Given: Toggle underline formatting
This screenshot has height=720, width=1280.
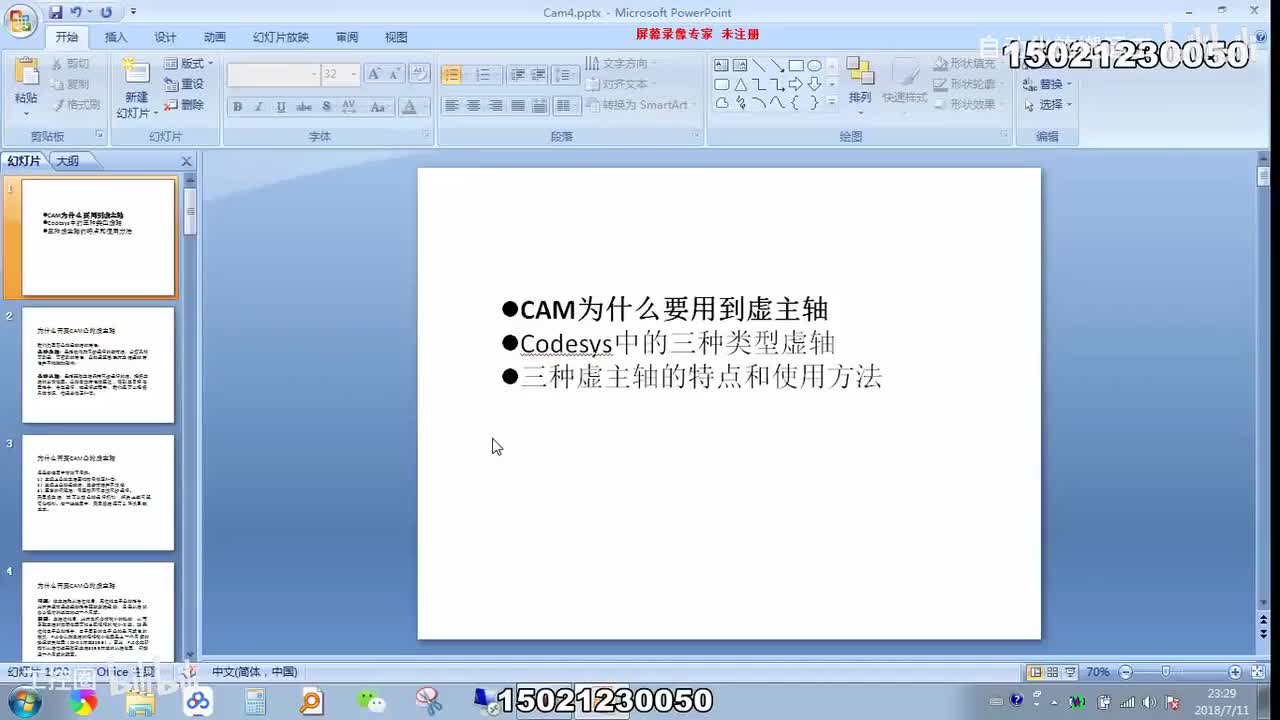Looking at the screenshot, I should 281,106.
